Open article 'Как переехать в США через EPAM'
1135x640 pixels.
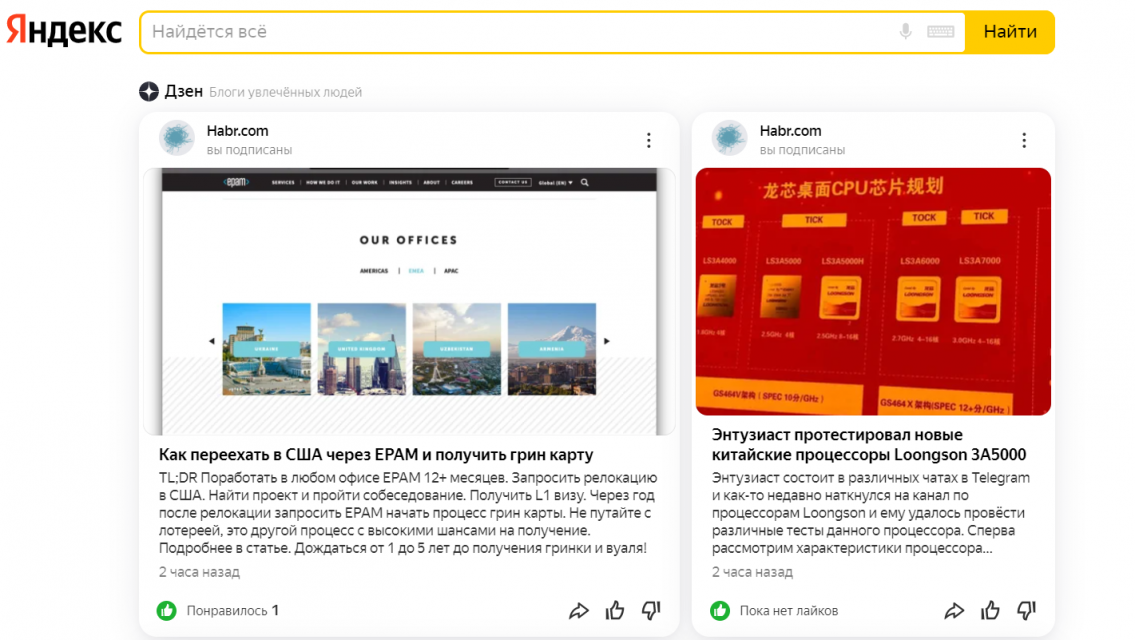(376, 455)
